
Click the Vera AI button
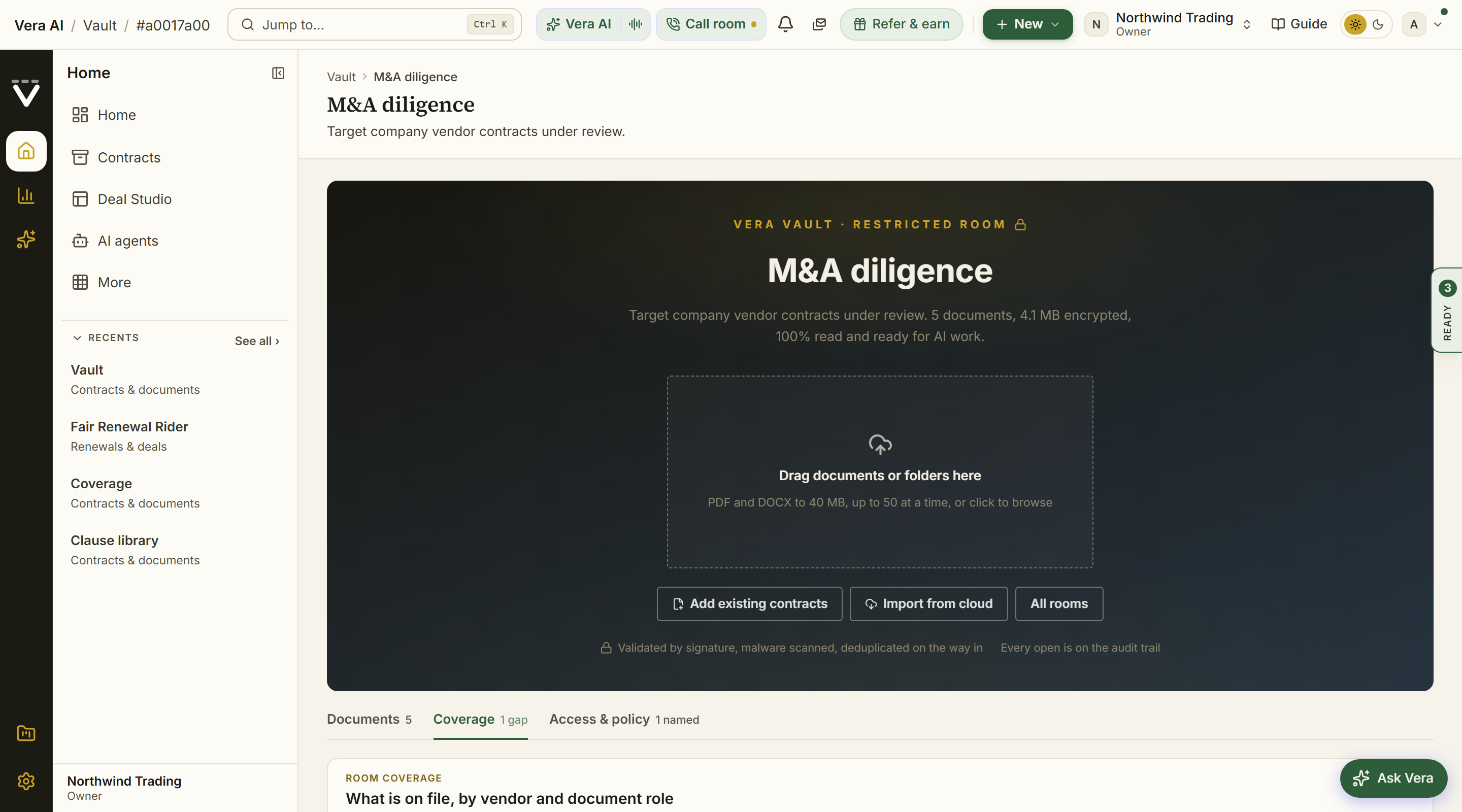[x=579, y=24]
